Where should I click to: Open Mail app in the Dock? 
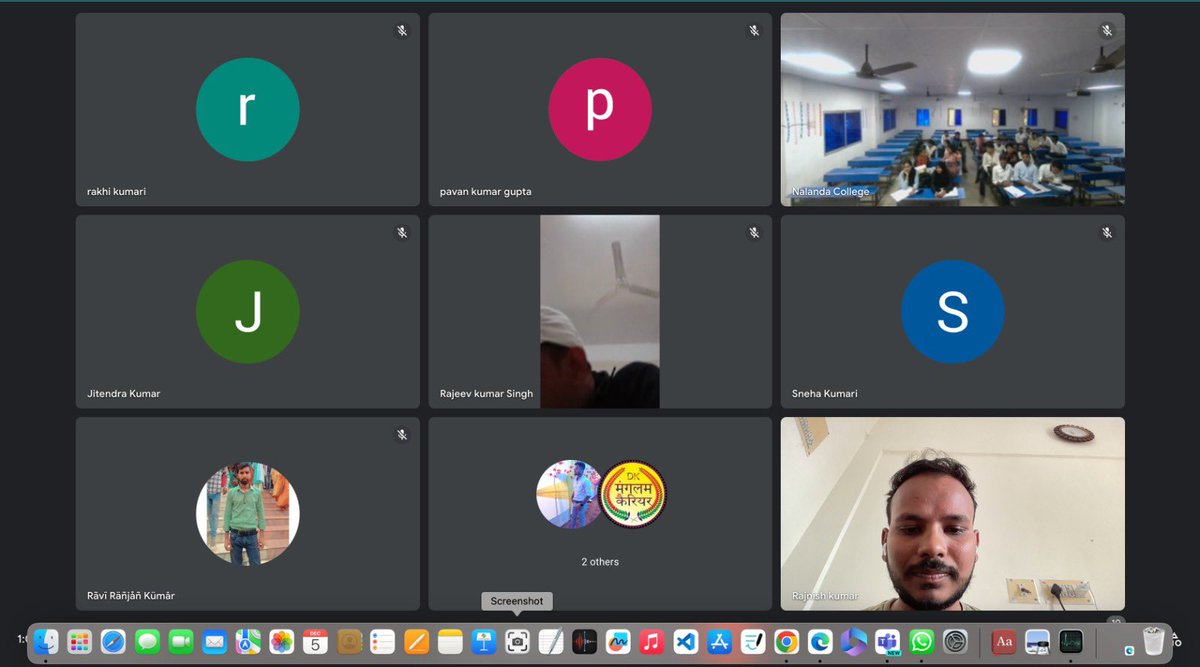coord(214,641)
